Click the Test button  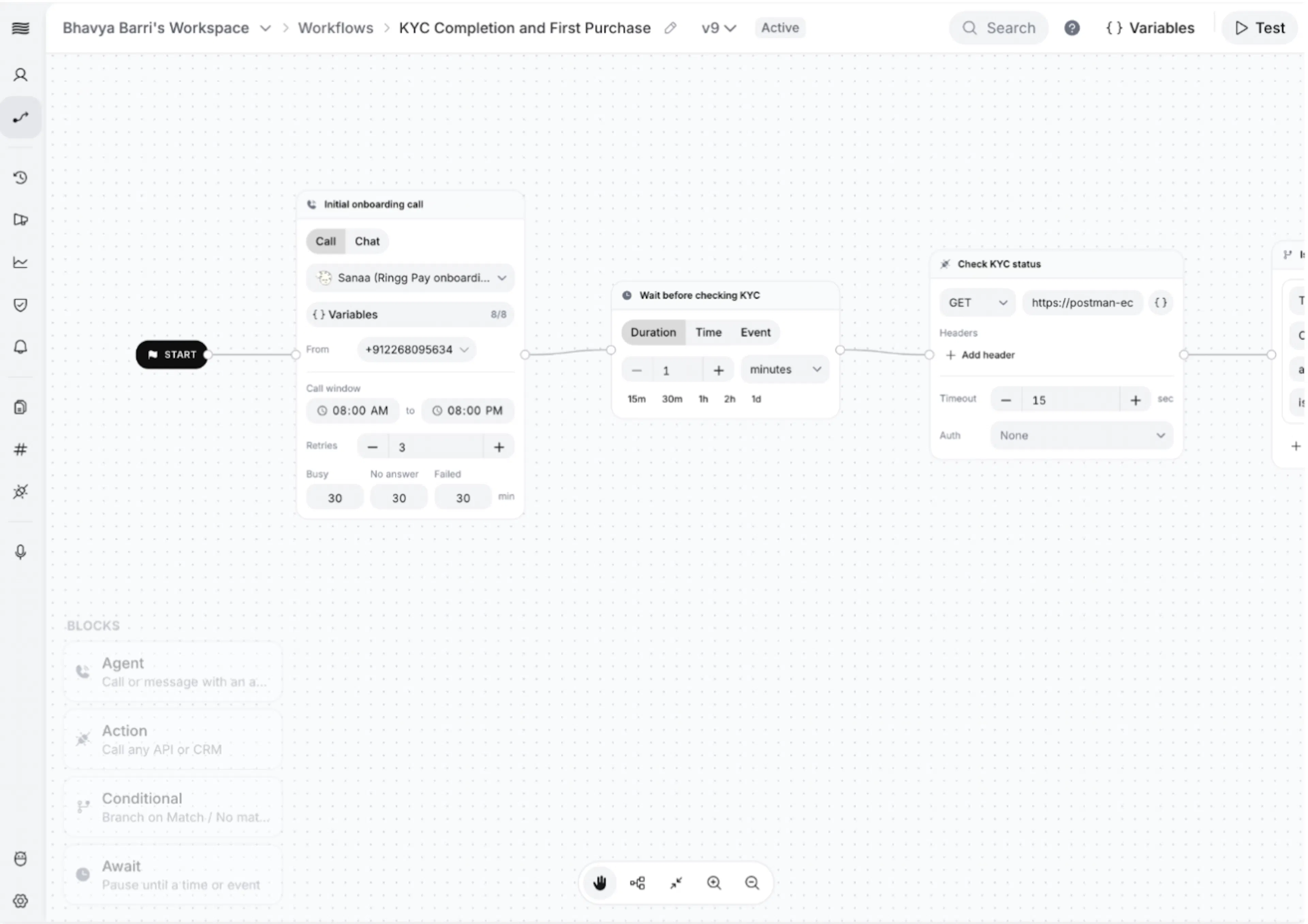[x=1260, y=28]
